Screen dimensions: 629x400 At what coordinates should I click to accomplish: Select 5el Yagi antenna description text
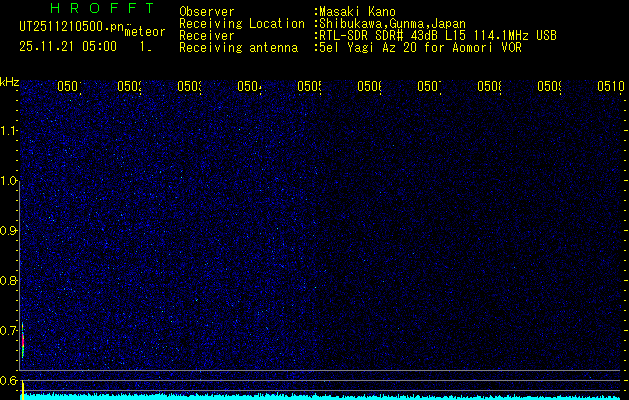pyautogui.click(x=420, y=48)
